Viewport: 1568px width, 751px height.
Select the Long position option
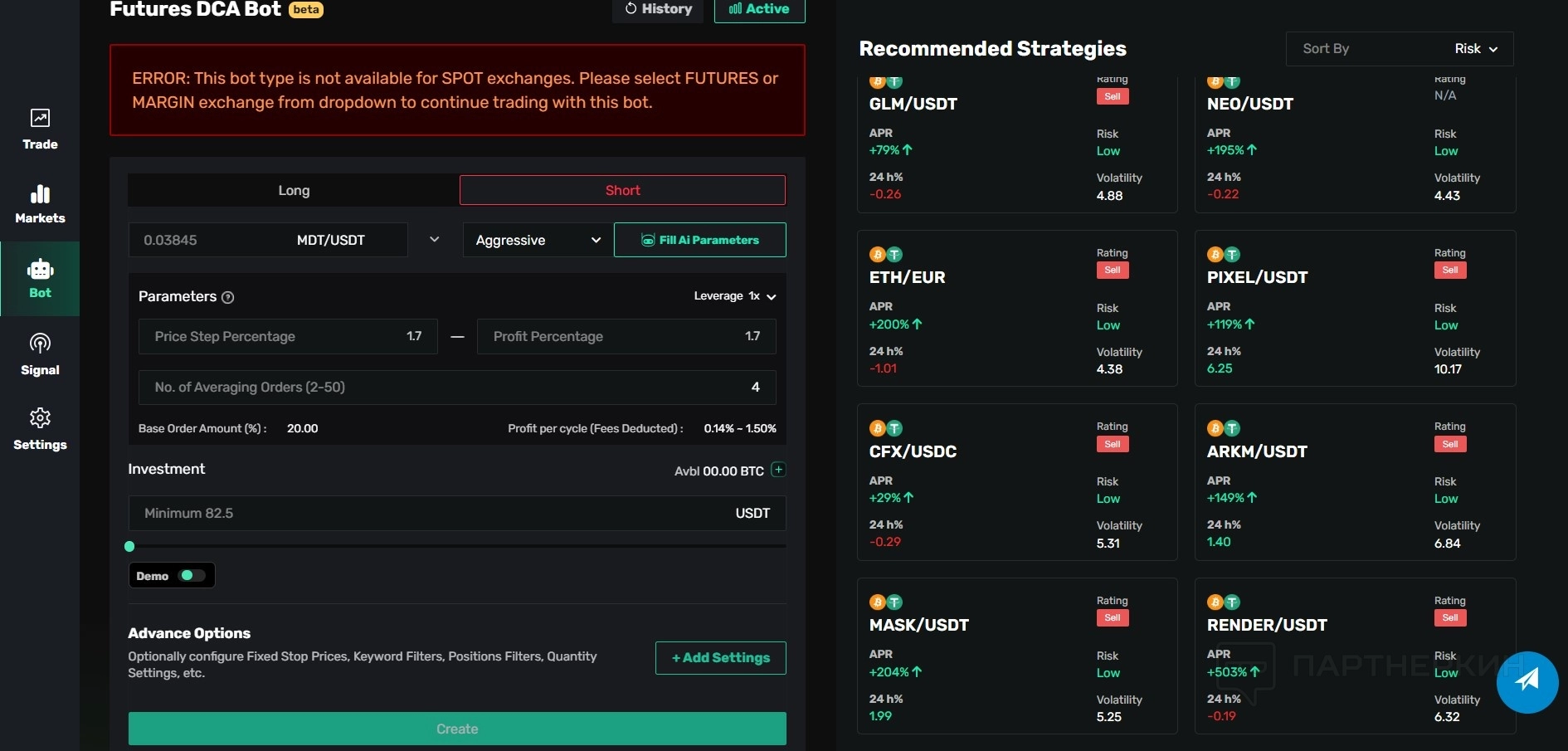point(294,190)
